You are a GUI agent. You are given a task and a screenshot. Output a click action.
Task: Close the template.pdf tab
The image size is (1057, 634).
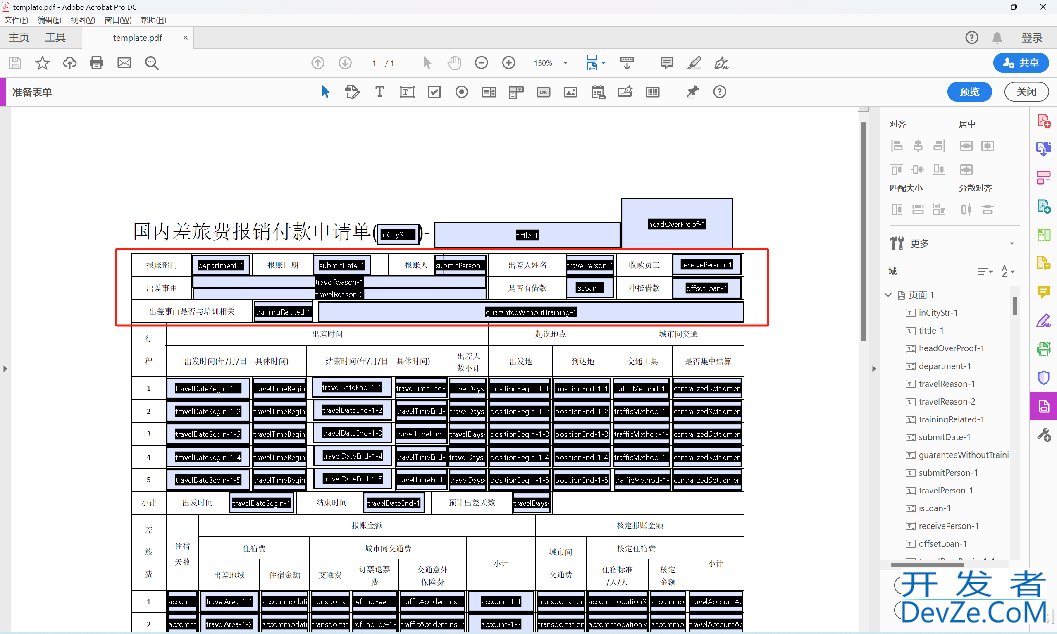click(185, 38)
